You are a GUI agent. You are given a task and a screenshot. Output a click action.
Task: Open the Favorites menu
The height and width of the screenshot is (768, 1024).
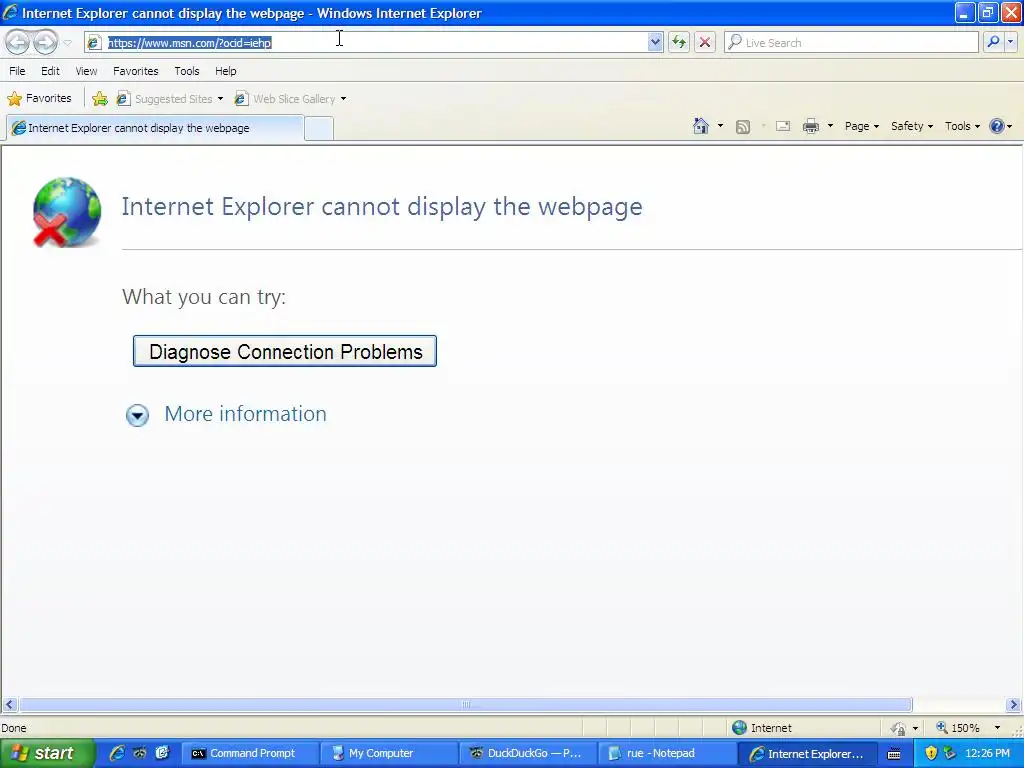point(136,71)
